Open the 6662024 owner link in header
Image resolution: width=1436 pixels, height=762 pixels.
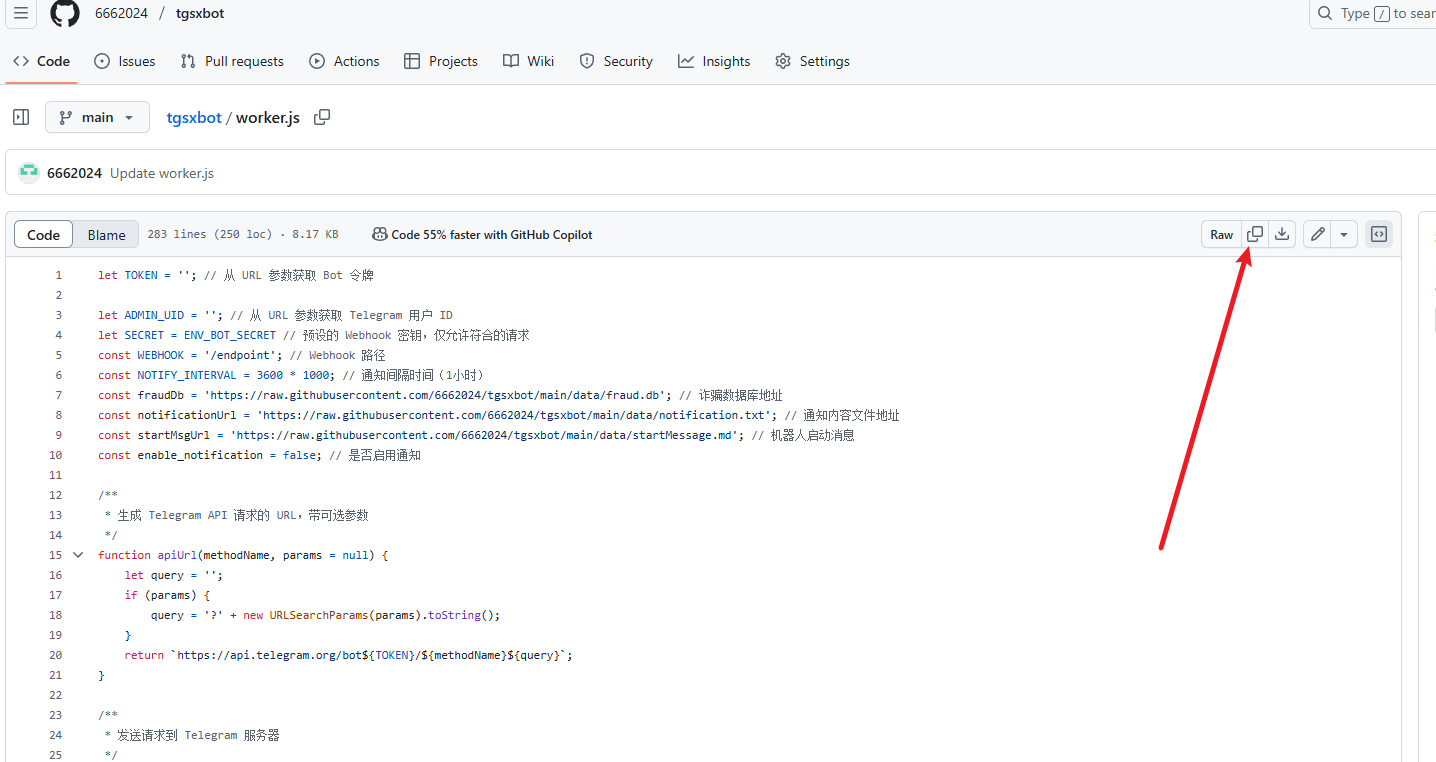click(x=121, y=13)
